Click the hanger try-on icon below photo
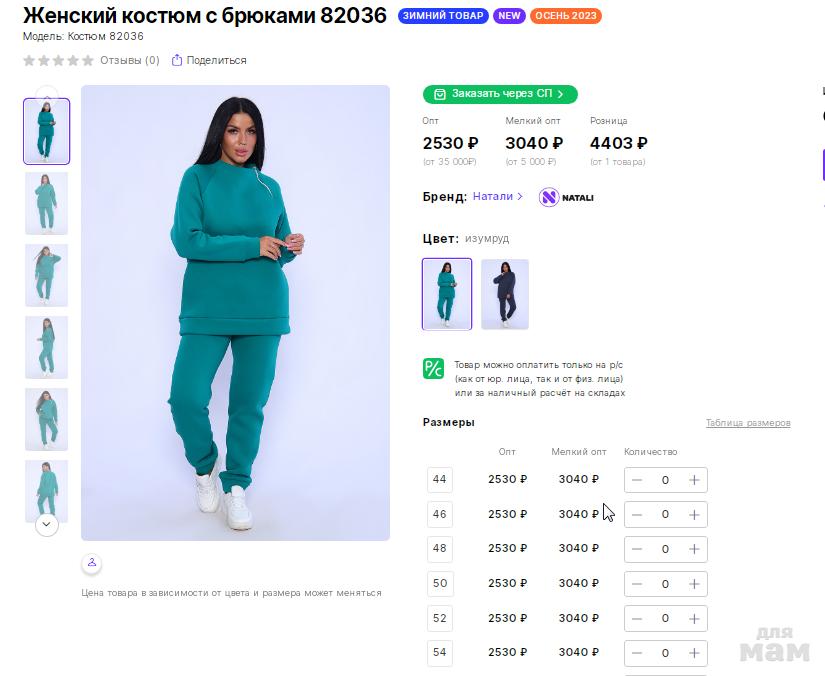825x676 pixels. tap(92, 562)
